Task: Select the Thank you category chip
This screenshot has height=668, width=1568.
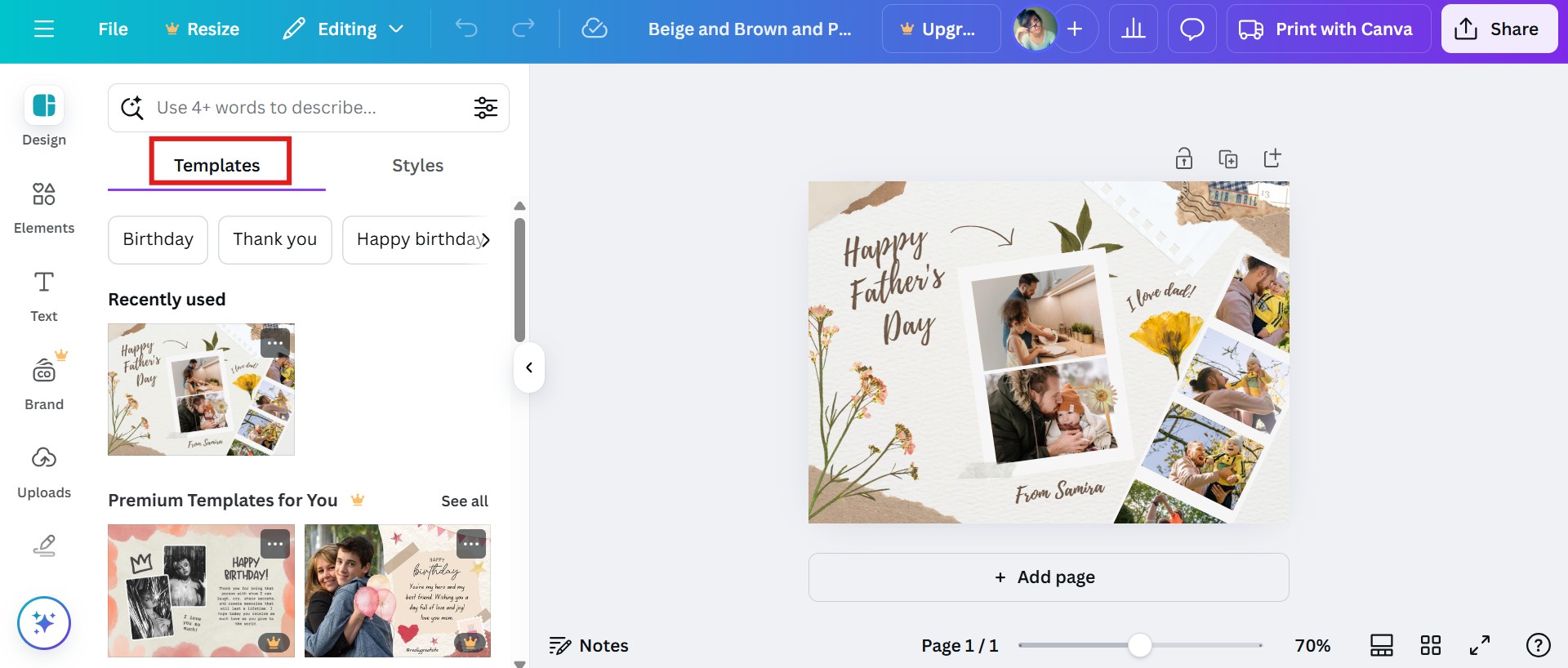Action: pos(275,239)
